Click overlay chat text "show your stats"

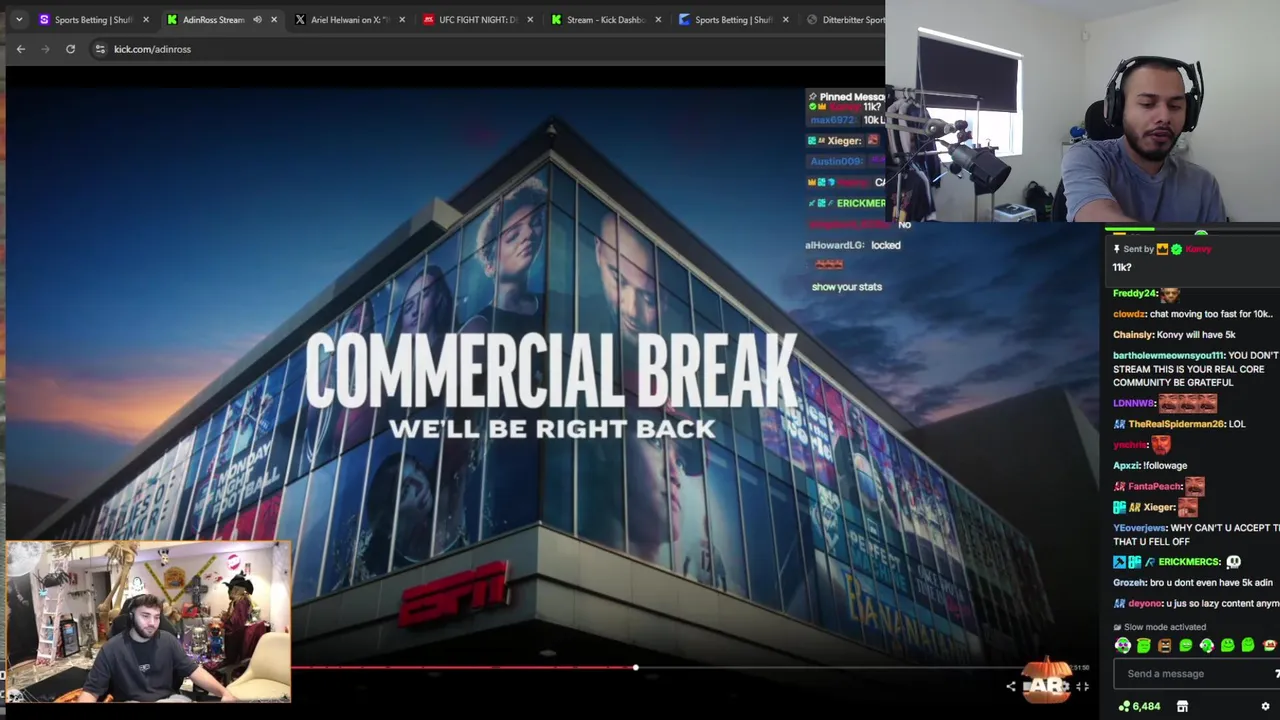tap(847, 287)
